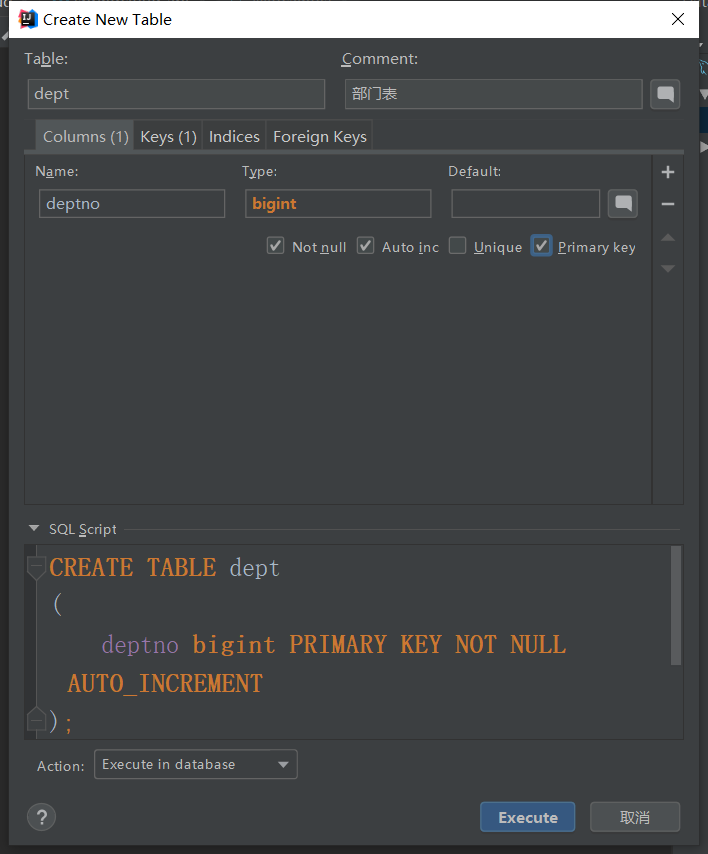Disable the Auto inc checkbox
This screenshot has height=854, width=708.
click(366, 246)
